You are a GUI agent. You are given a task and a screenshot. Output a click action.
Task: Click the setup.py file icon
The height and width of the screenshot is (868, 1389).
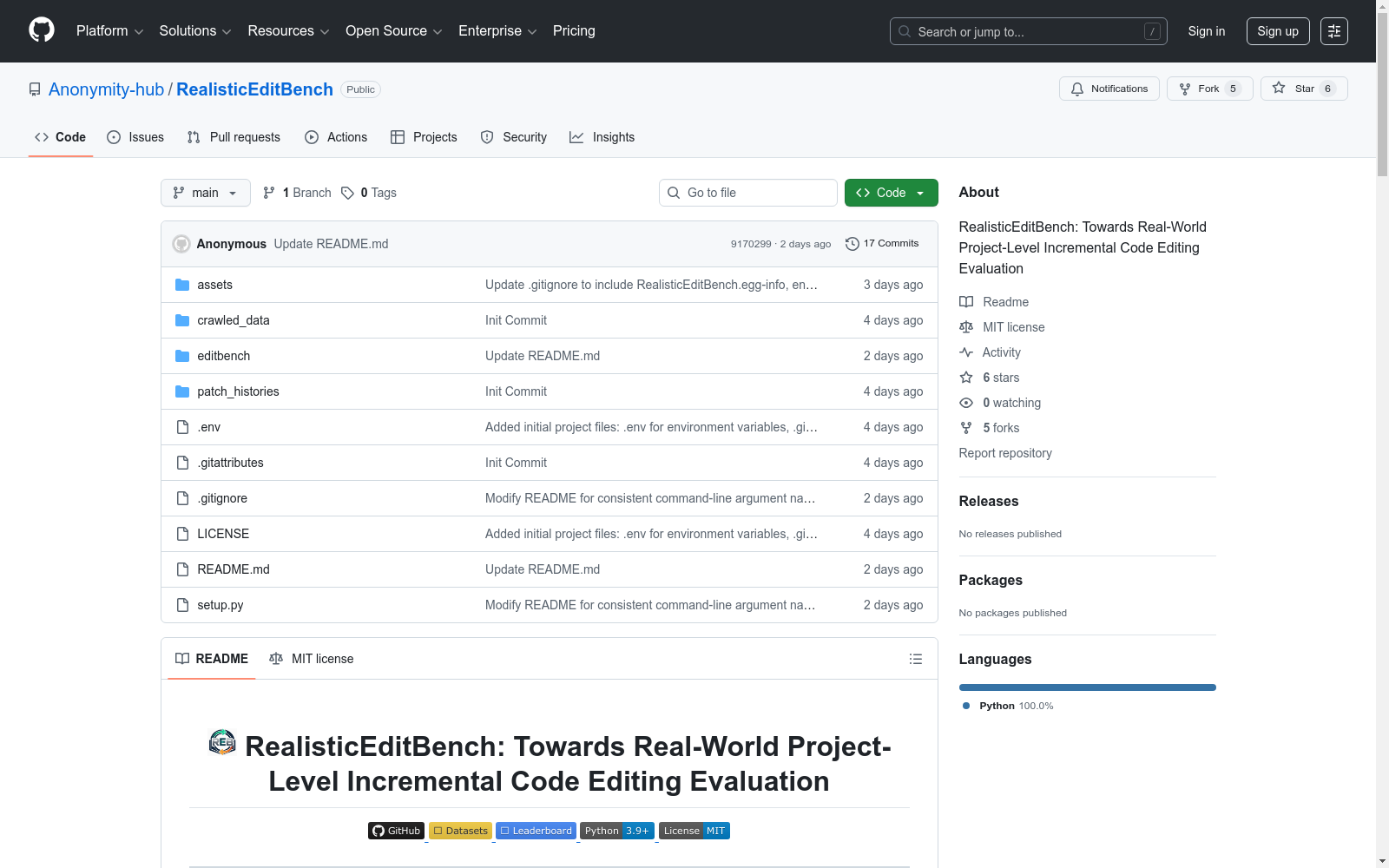point(182,605)
